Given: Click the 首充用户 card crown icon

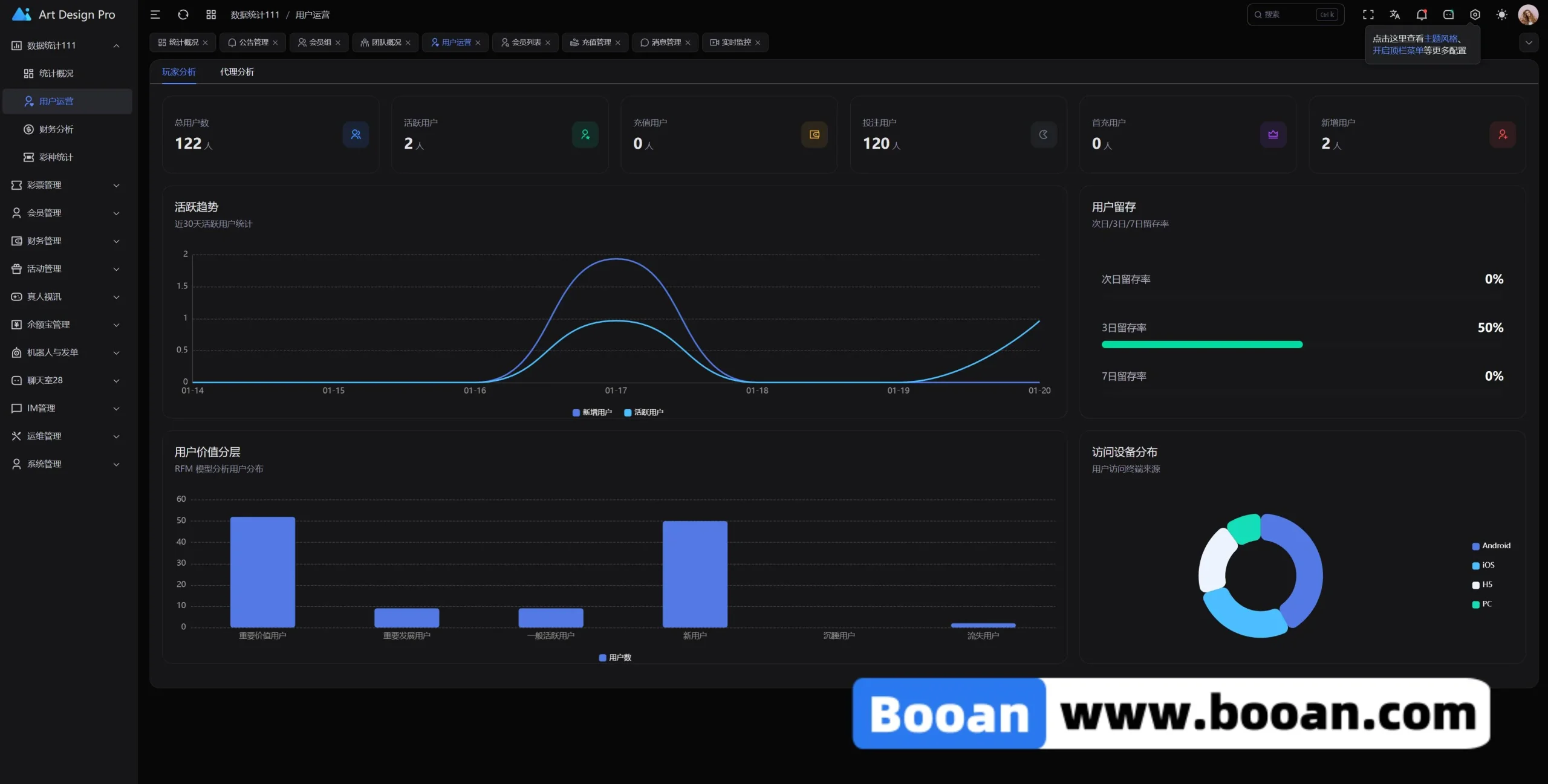Looking at the screenshot, I should tap(1273, 134).
